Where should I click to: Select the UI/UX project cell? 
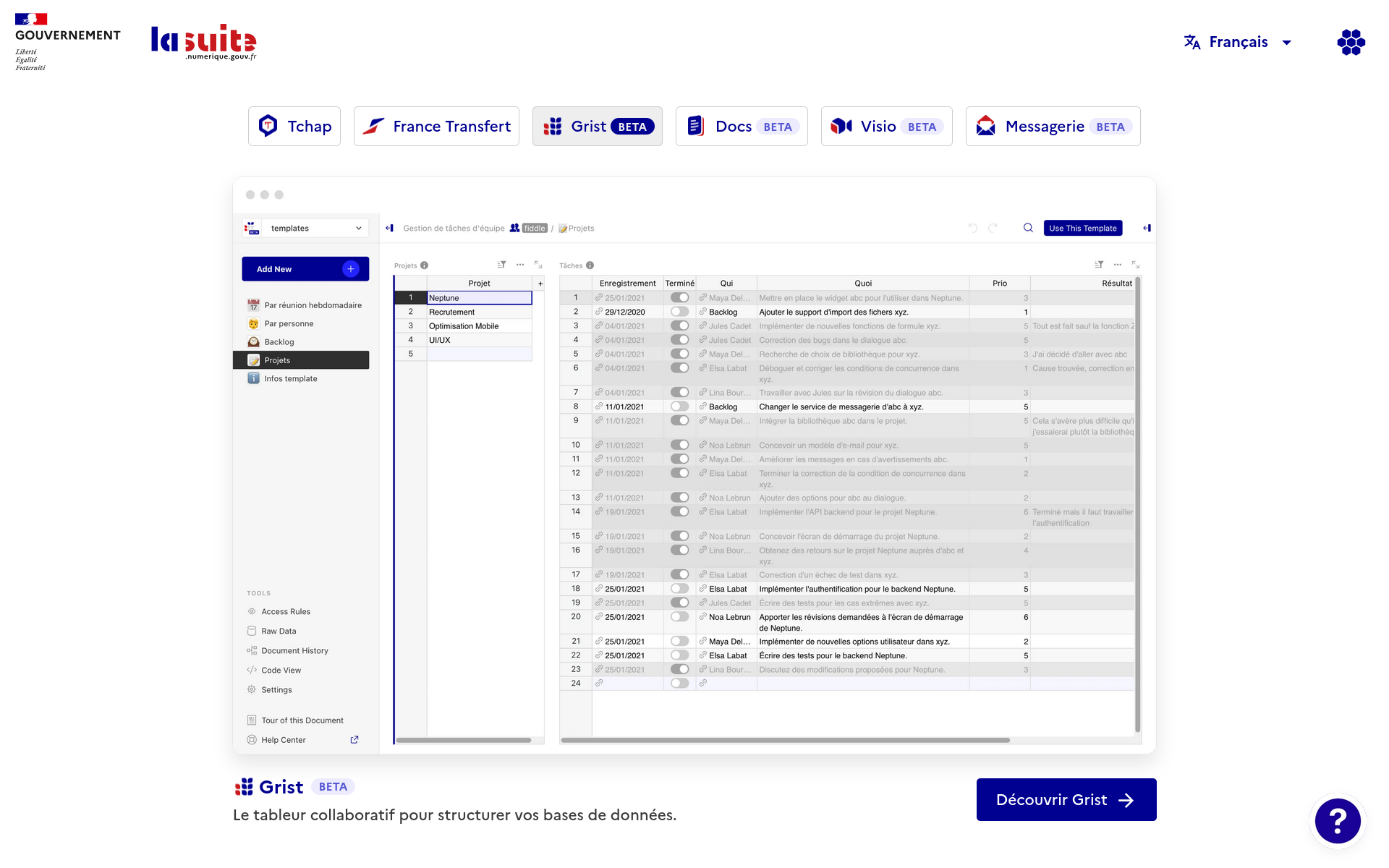(x=480, y=340)
